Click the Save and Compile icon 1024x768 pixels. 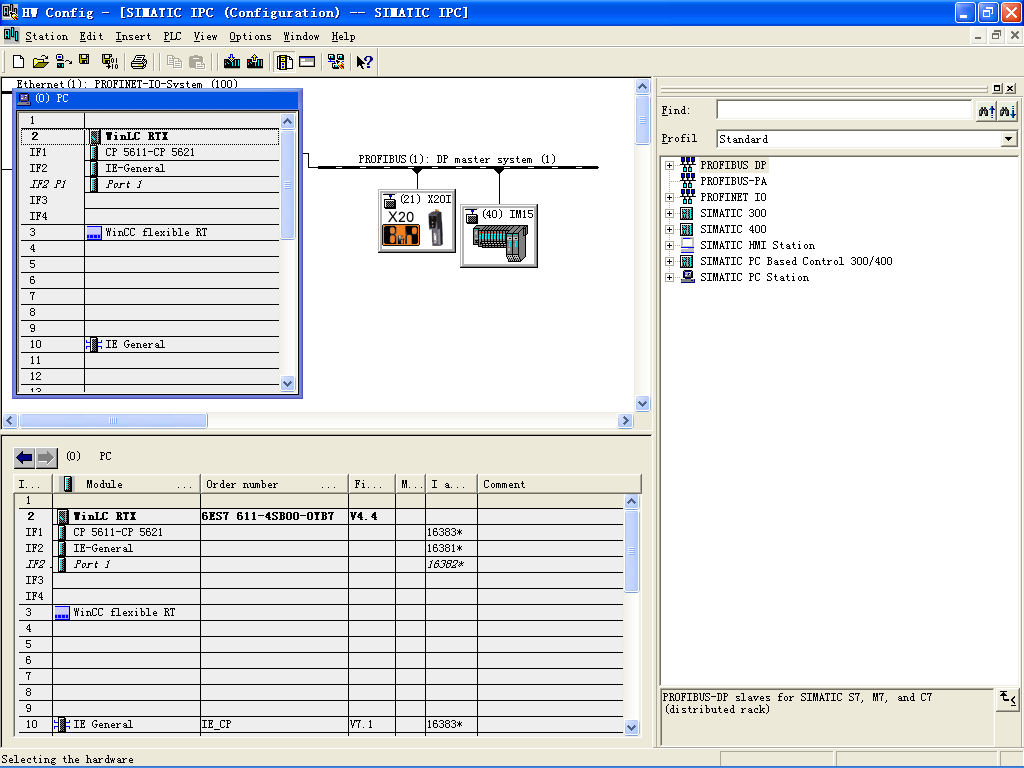click(110, 62)
